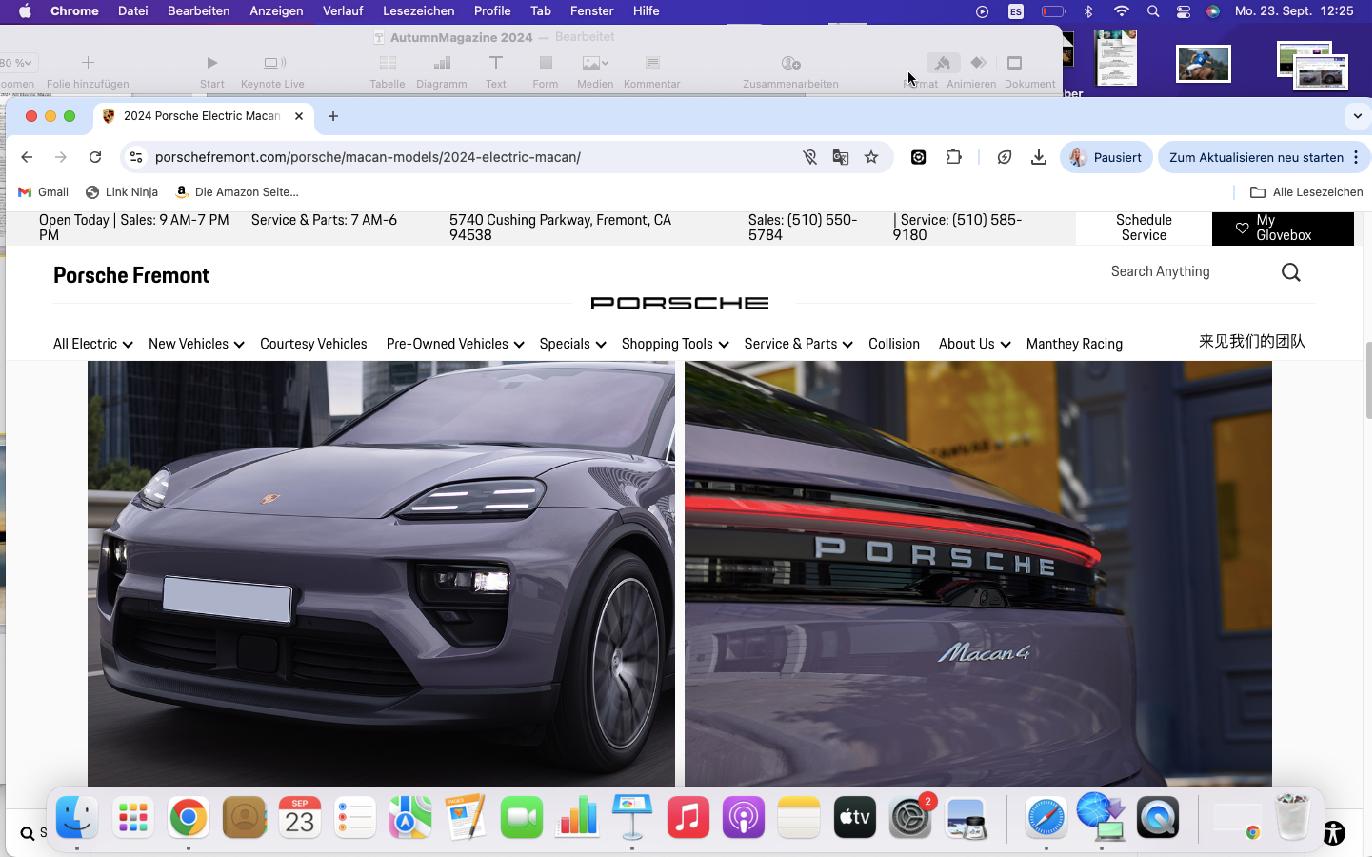Open Finder from the Dock
The height and width of the screenshot is (857, 1372).
77,818
